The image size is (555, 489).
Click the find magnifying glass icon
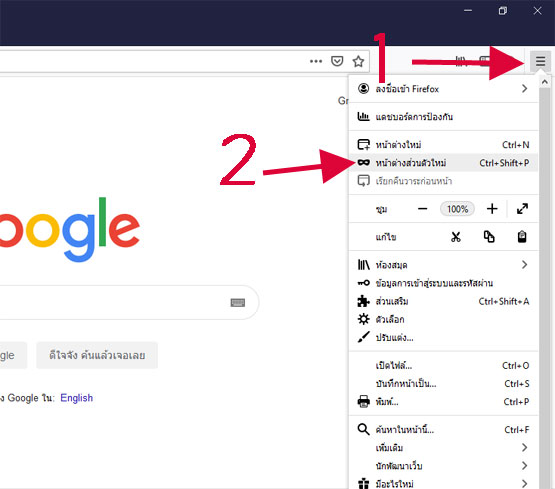pos(364,429)
